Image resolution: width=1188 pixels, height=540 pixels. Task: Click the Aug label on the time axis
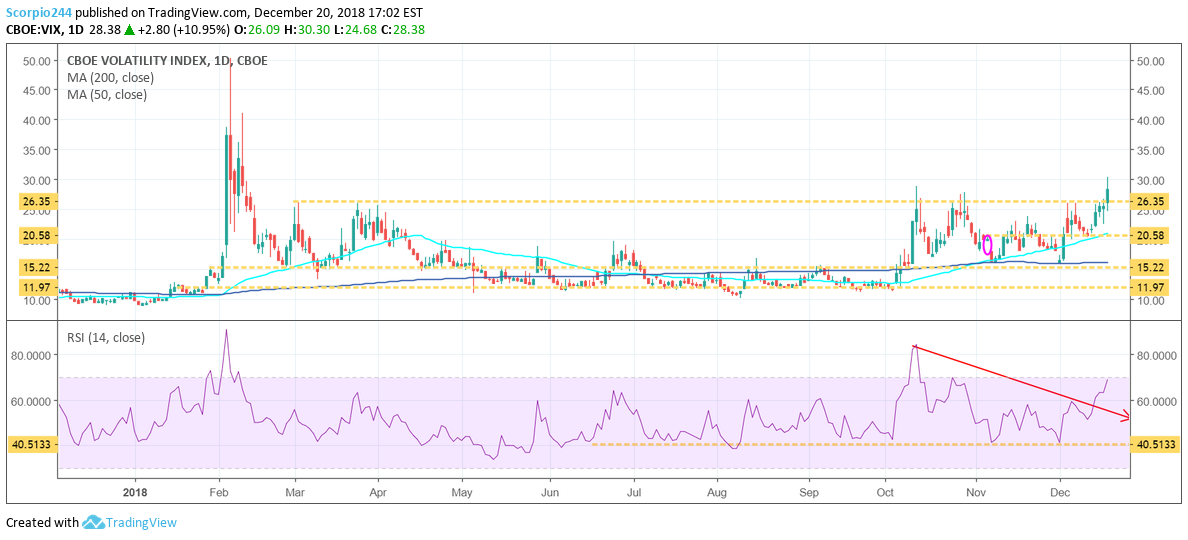[x=717, y=492]
